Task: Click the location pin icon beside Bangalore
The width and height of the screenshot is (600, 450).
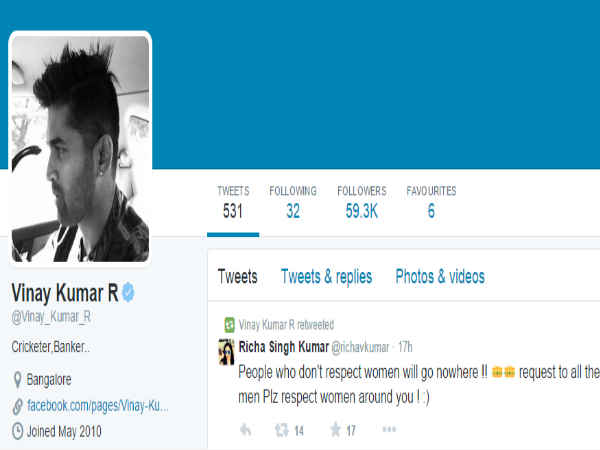Action: point(17,380)
